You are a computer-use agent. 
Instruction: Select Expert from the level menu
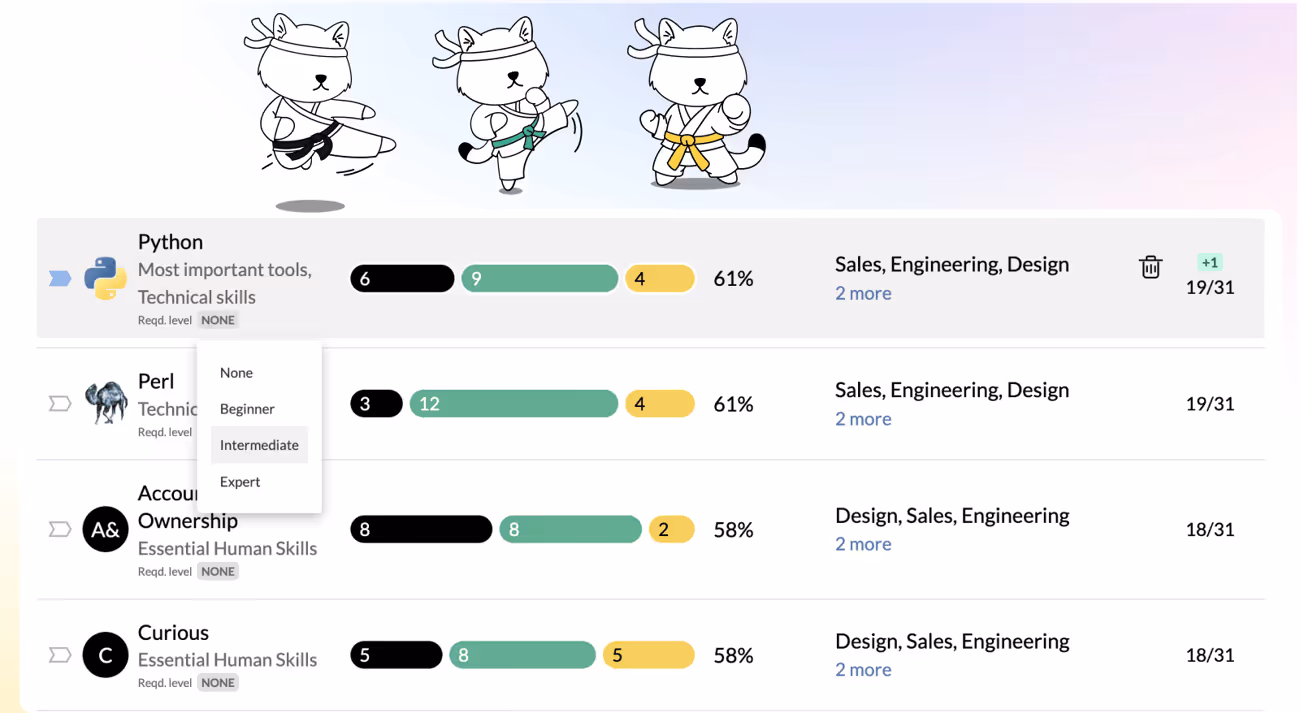(x=240, y=481)
